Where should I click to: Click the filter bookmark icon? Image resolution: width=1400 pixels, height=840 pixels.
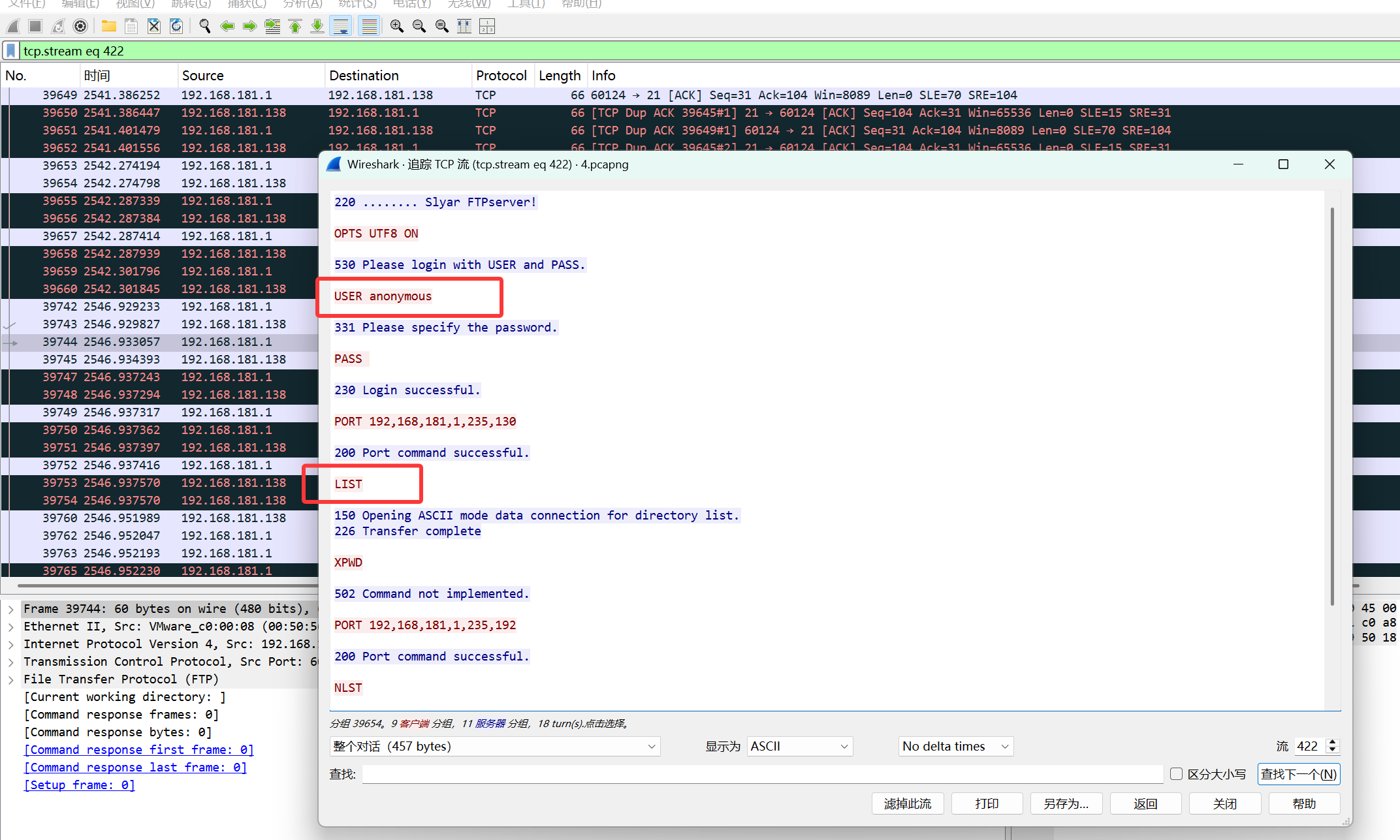11,51
